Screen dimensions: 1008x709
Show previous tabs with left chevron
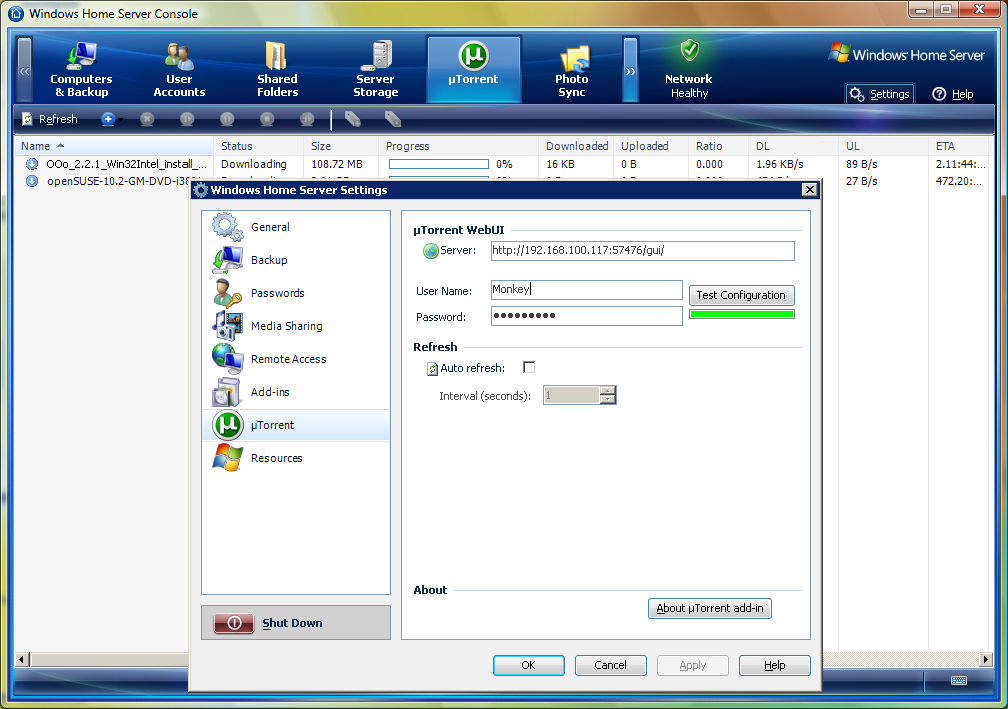tap(24, 70)
